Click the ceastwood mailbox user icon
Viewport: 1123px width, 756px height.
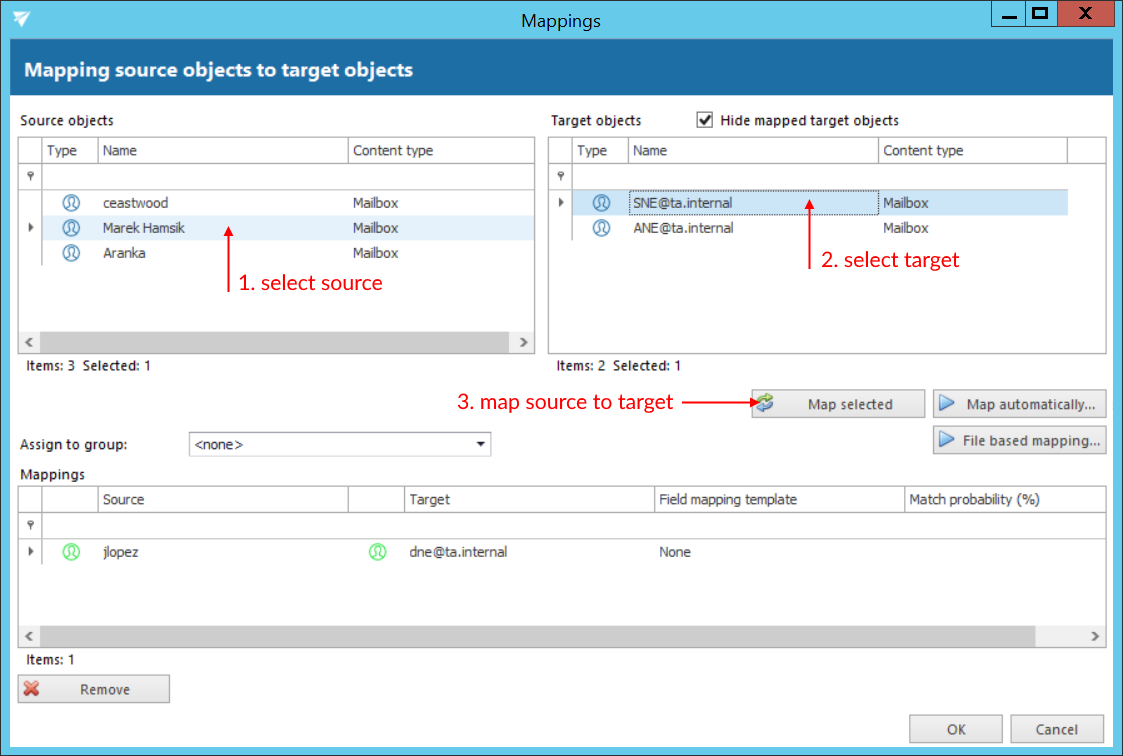71,202
